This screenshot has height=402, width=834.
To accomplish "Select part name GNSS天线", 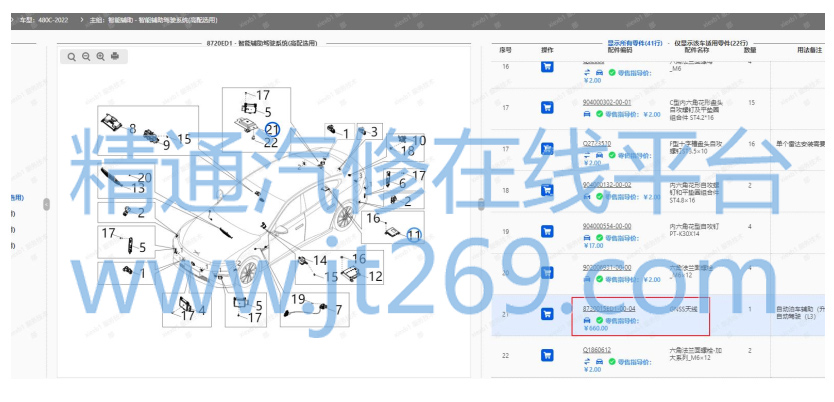I will click(683, 308).
